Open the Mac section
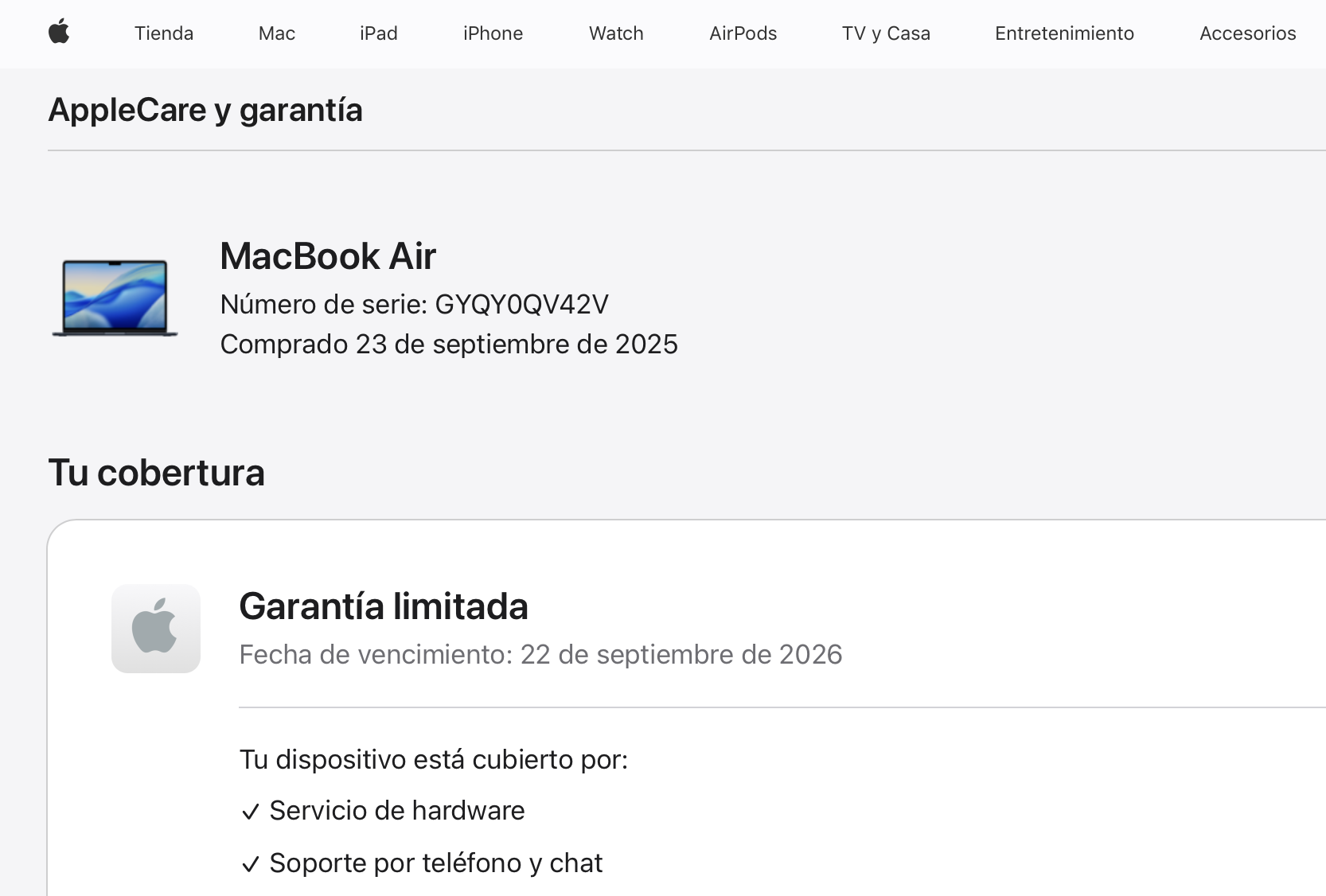This screenshot has height=896, width=1326. click(276, 33)
